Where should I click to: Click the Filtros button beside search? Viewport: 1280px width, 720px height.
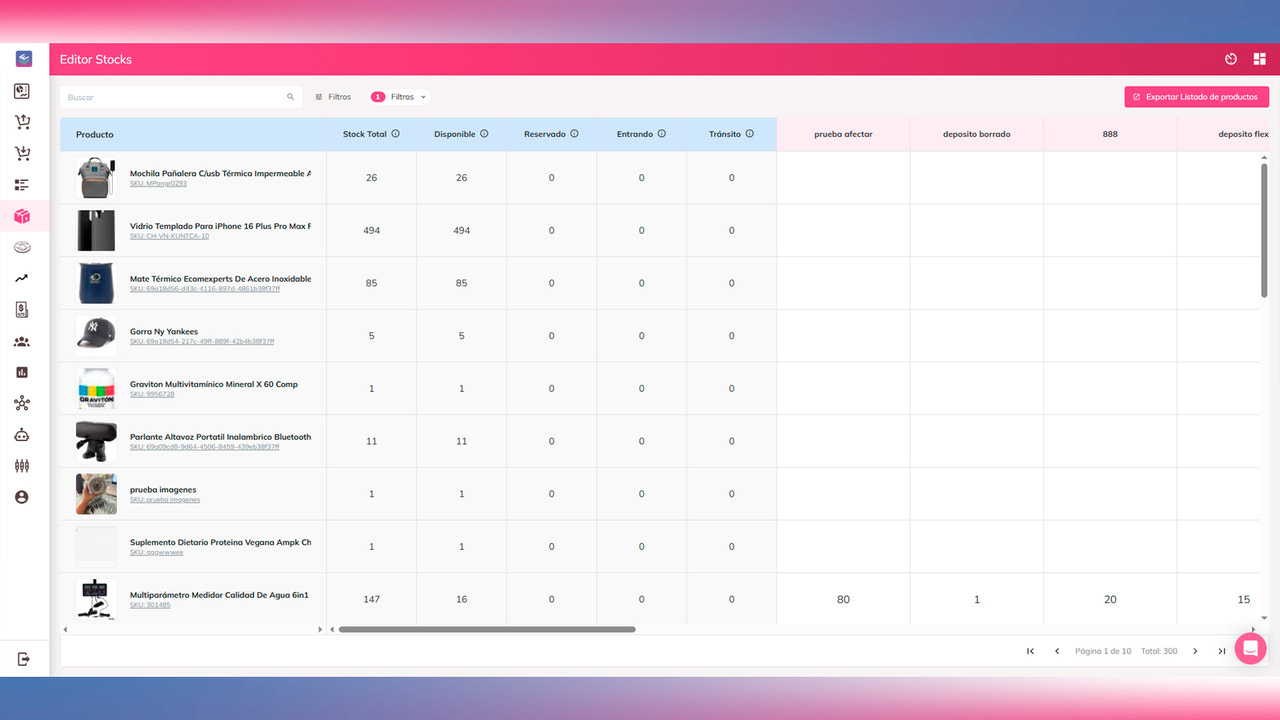[333, 97]
